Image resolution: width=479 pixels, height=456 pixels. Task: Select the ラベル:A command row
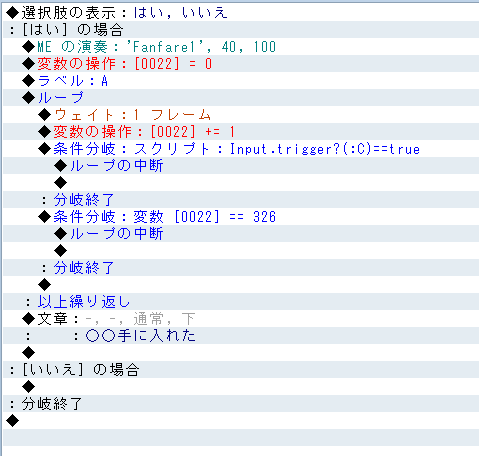coord(241,81)
